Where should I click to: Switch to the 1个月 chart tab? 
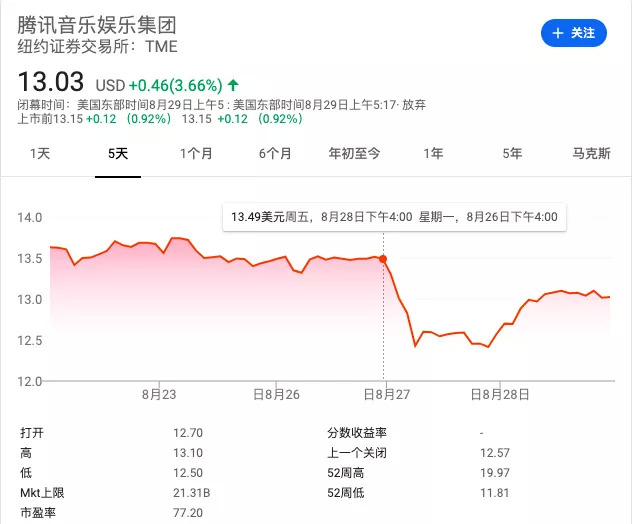(x=196, y=154)
